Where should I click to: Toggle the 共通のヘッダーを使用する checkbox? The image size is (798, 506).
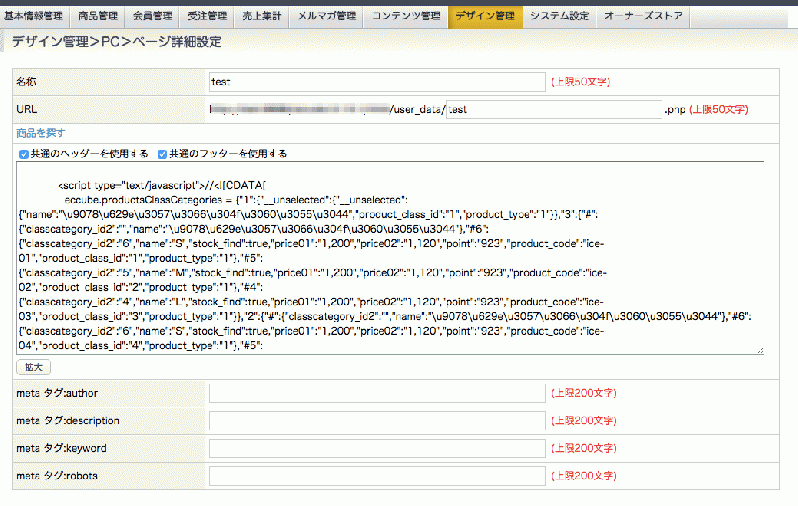pyautogui.click(x=23, y=154)
